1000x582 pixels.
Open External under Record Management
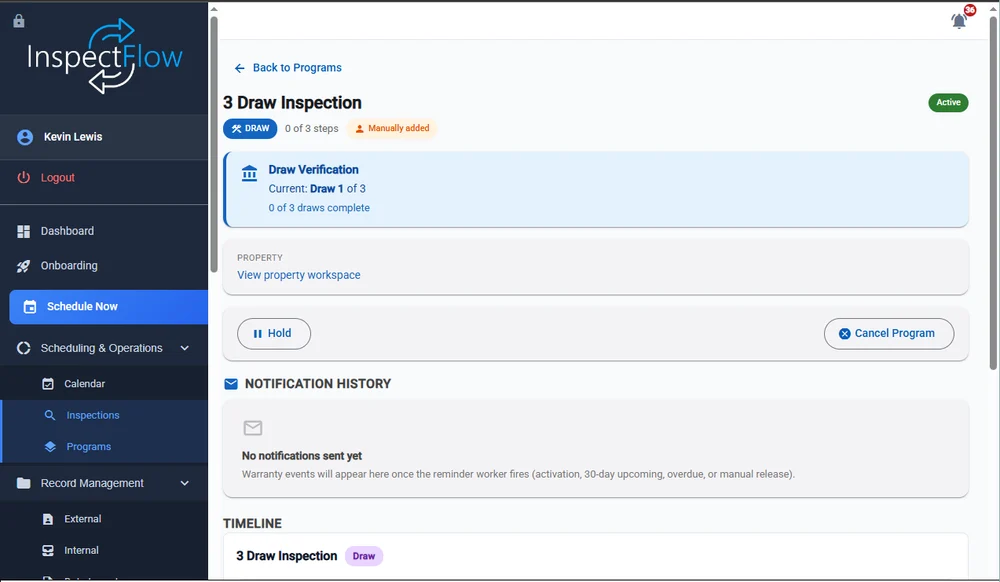pyautogui.click(x=104, y=519)
